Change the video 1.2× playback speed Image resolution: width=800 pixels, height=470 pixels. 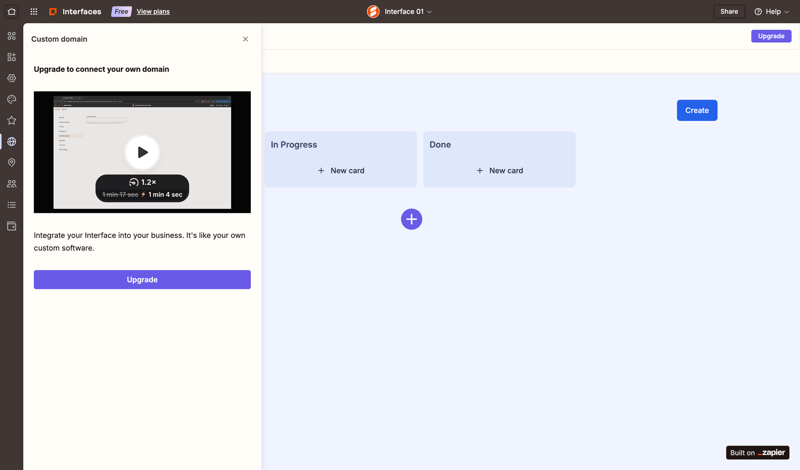click(143, 182)
